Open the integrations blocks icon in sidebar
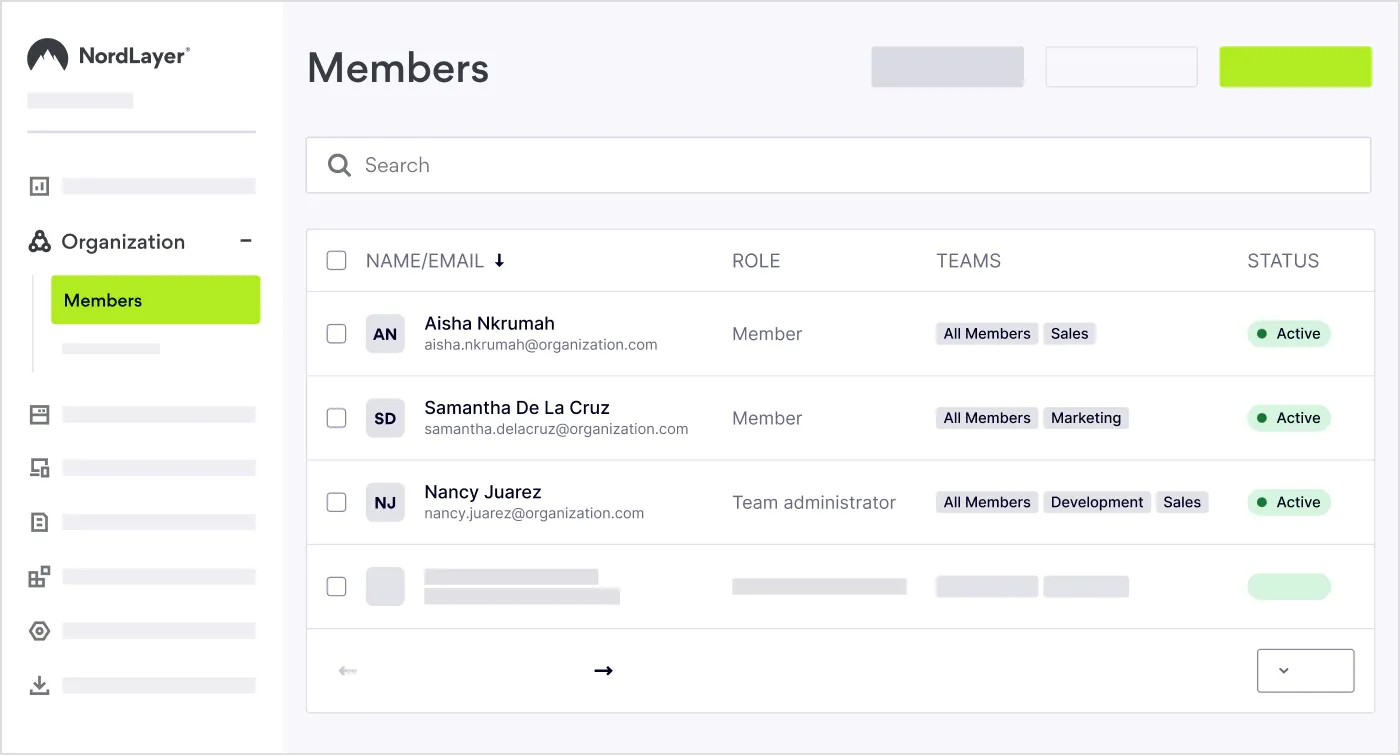Screen dimensions: 1400x755 (x=39, y=576)
